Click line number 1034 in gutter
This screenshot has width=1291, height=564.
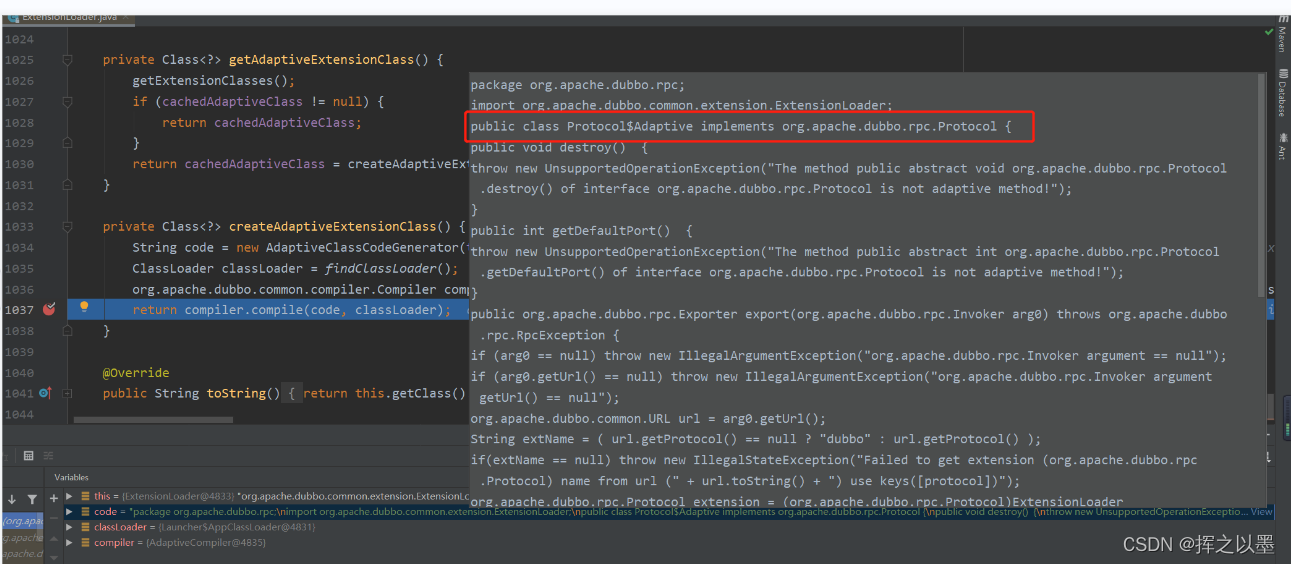[18, 247]
